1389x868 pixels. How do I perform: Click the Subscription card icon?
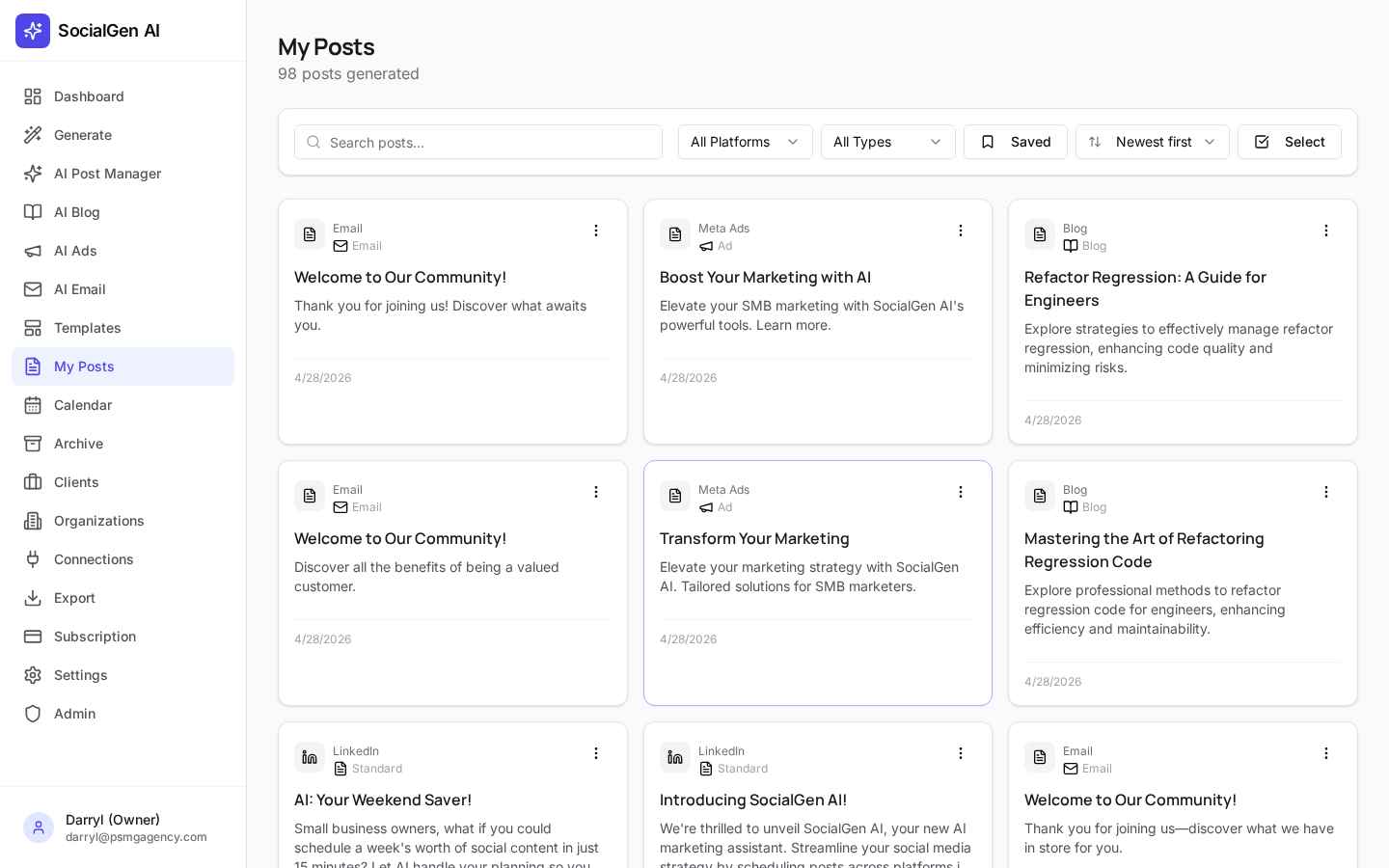33,637
